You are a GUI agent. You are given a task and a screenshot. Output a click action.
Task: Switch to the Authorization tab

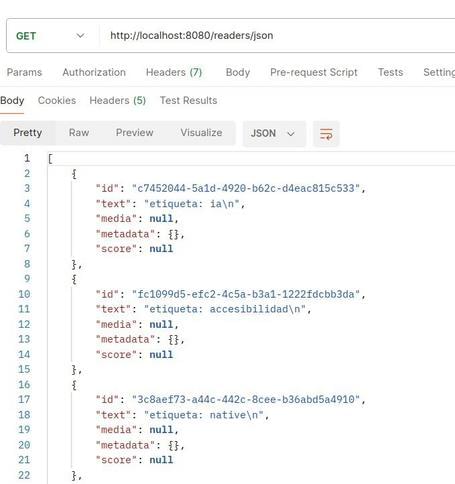pos(94,72)
